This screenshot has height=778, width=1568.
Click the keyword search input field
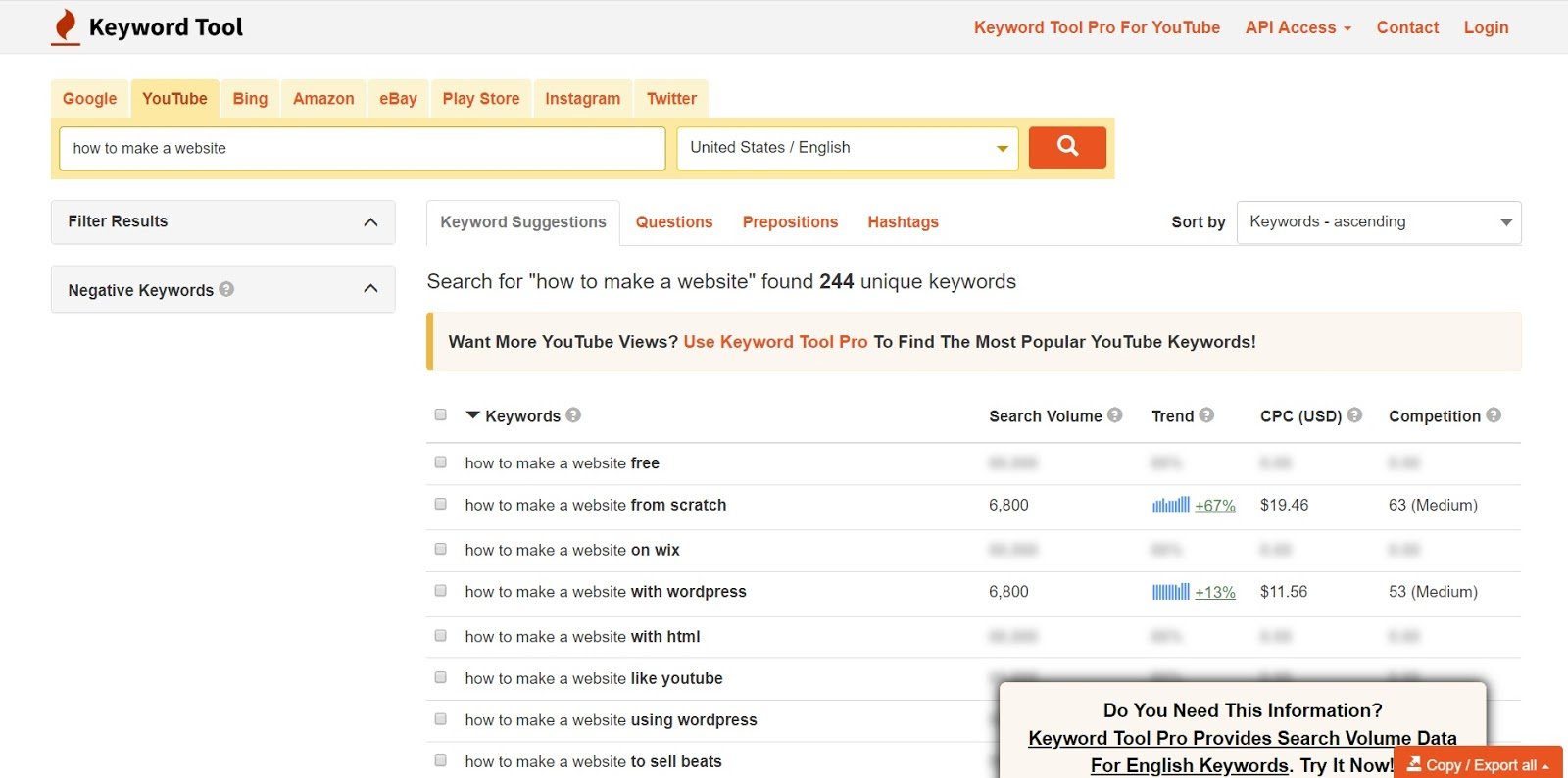(x=363, y=148)
